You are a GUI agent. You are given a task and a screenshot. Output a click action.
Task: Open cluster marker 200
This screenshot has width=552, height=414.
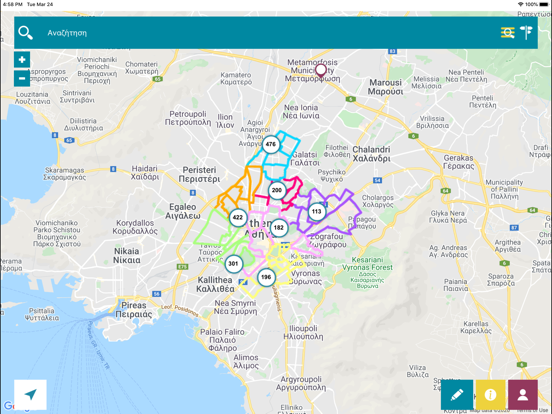click(x=277, y=190)
